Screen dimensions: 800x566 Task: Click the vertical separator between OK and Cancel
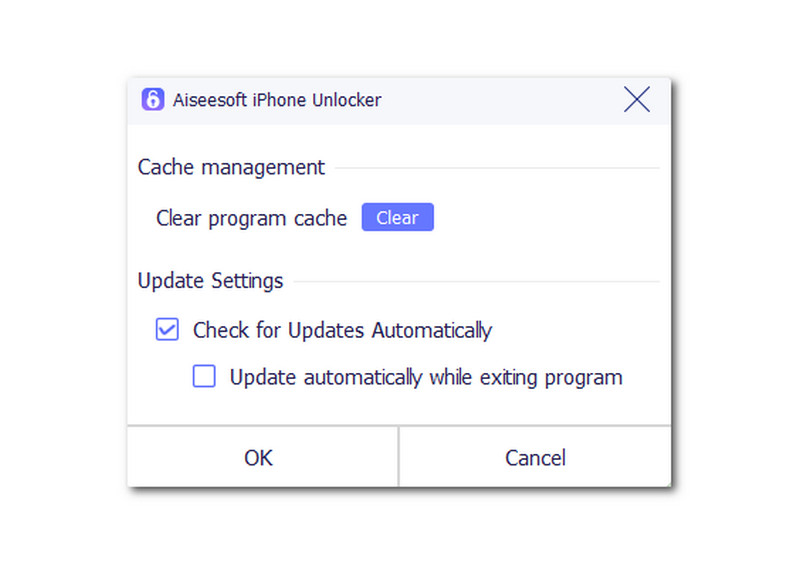click(x=398, y=458)
